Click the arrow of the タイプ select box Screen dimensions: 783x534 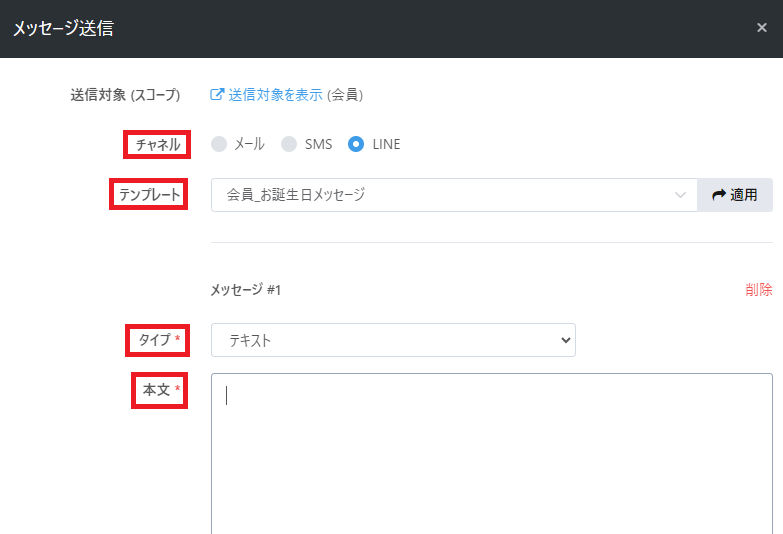[x=566, y=340]
